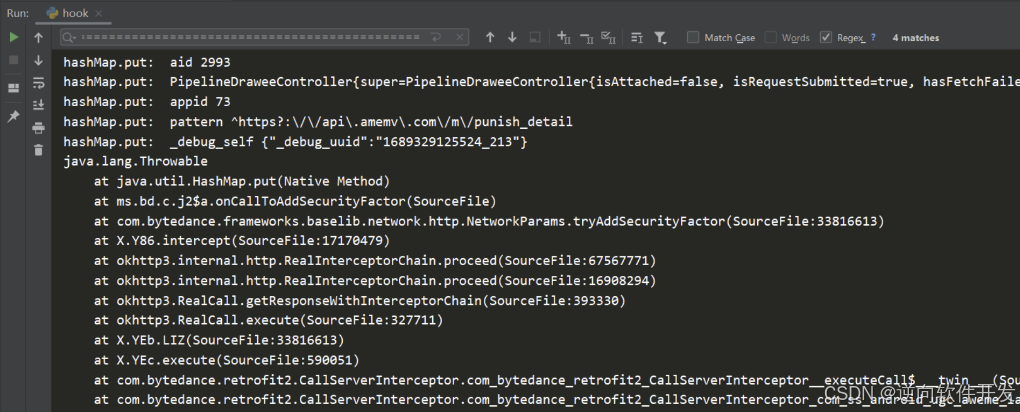1020x412 pixels.
Task: Open the search filter funnel dropdown
Action: pyautogui.click(x=660, y=38)
